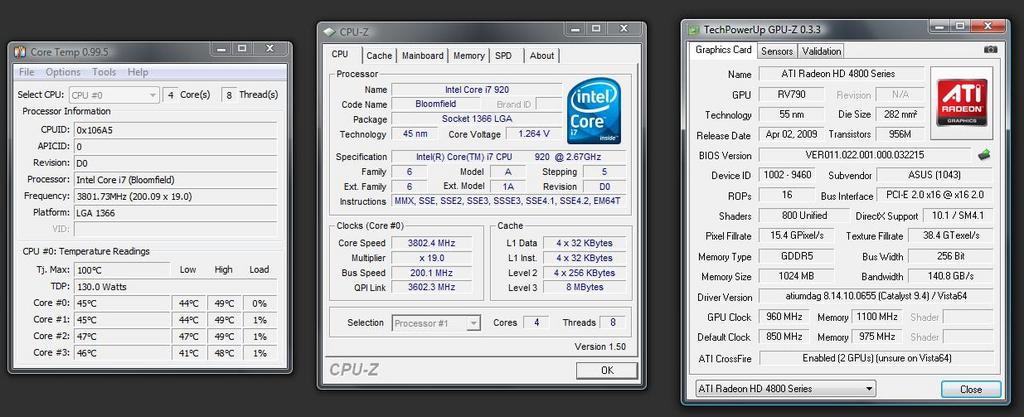This screenshot has height=417, width=1024.
Task: Click the CPUID field showing 0x106A5
Action: coord(175,130)
